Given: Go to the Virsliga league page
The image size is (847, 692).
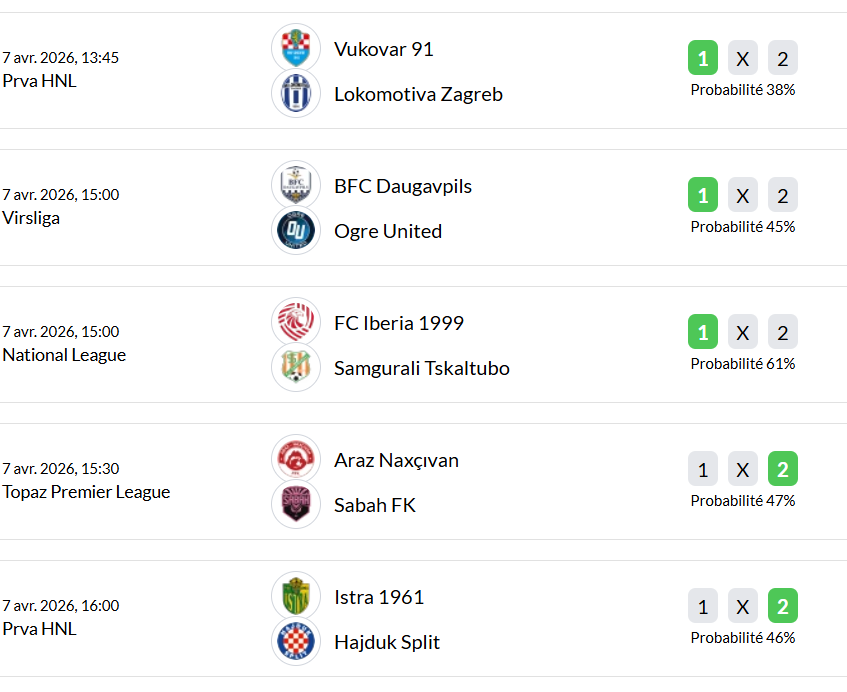Looking at the screenshot, I should pyautogui.click(x=31, y=218).
